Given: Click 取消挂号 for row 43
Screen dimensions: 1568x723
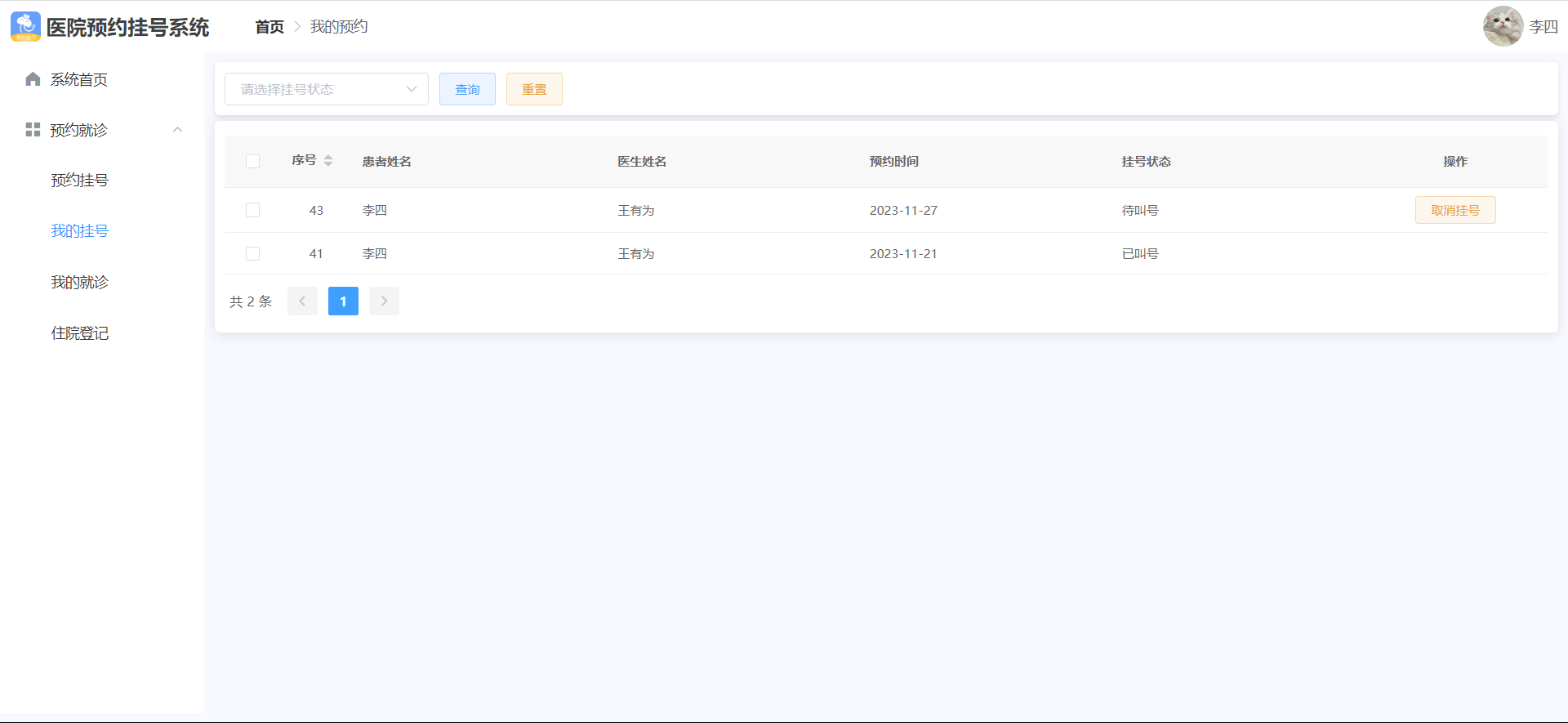Looking at the screenshot, I should [x=1455, y=210].
